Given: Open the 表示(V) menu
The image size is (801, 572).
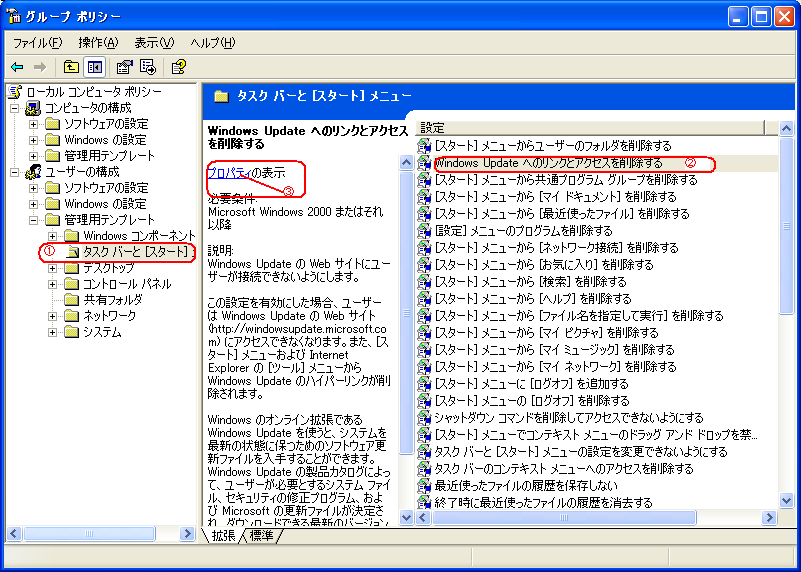Looking at the screenshot, I should coord(154,42).
